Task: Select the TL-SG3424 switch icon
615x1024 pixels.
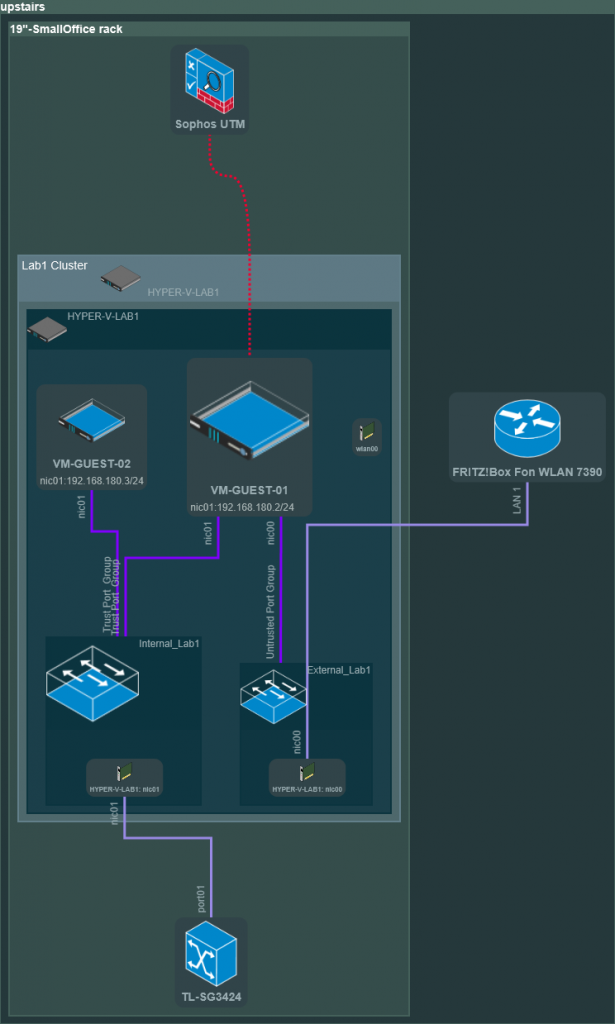Action: [211, 955]
